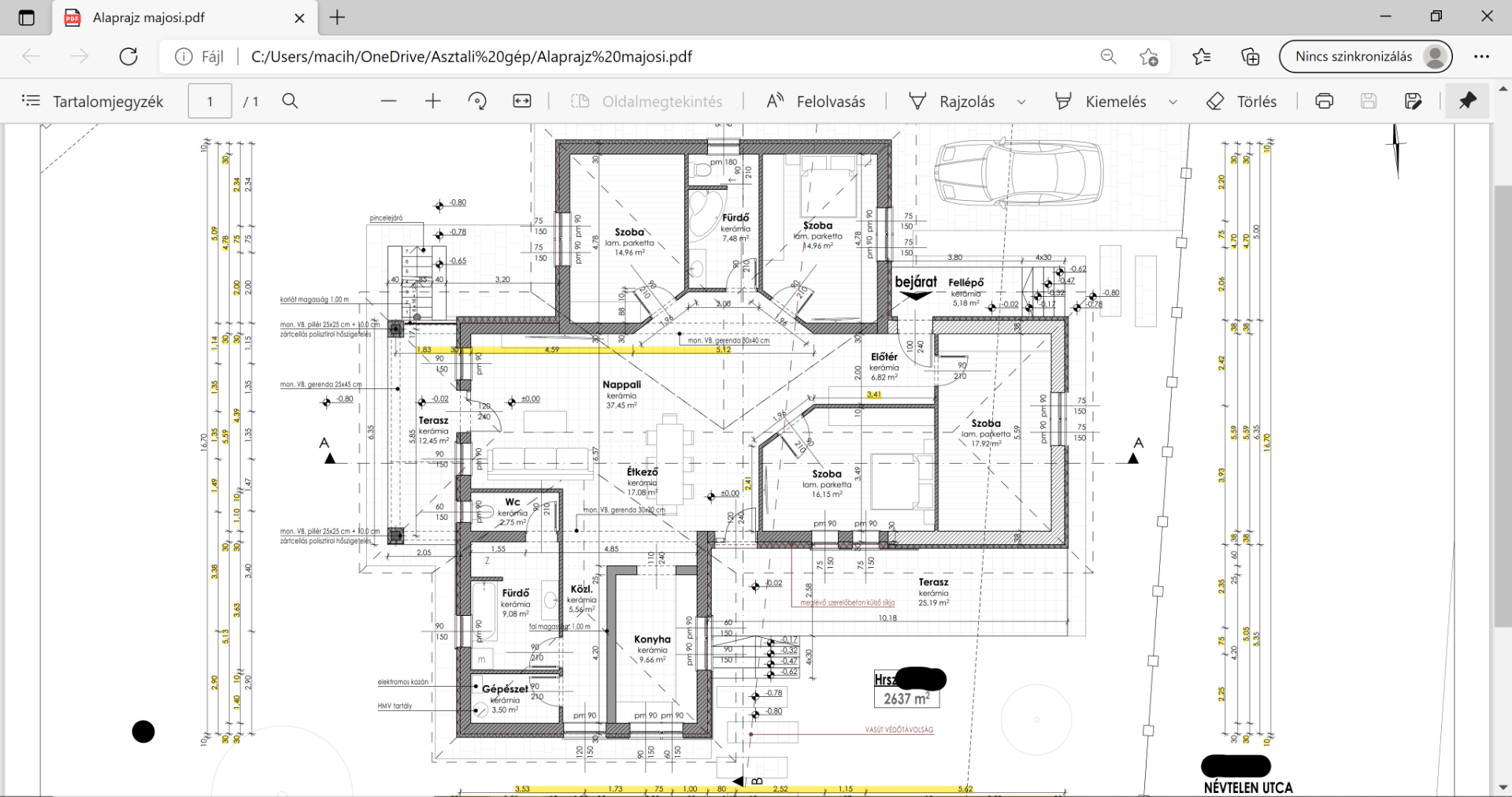Print the PDF document
The width and height of the screenshot is (1512, 797).
pyautogui.click(x=1325, y=102)
